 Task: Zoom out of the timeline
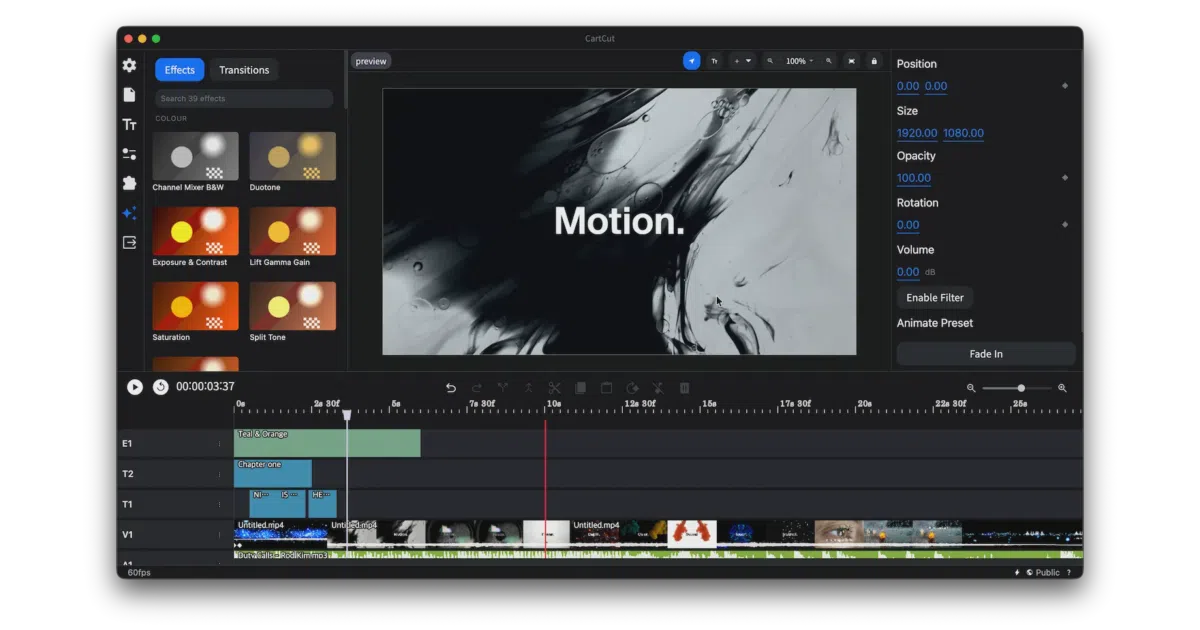pyautogui.click(x=971, y=388)
